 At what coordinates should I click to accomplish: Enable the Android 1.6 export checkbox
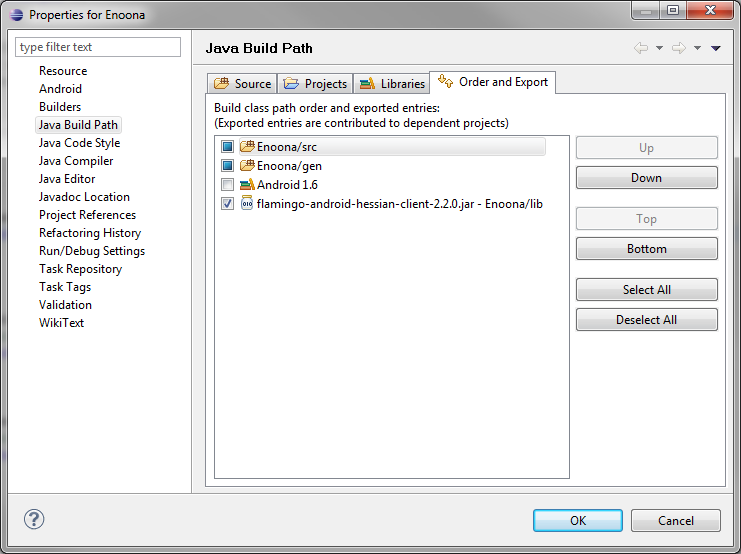[x=227, y=185]
